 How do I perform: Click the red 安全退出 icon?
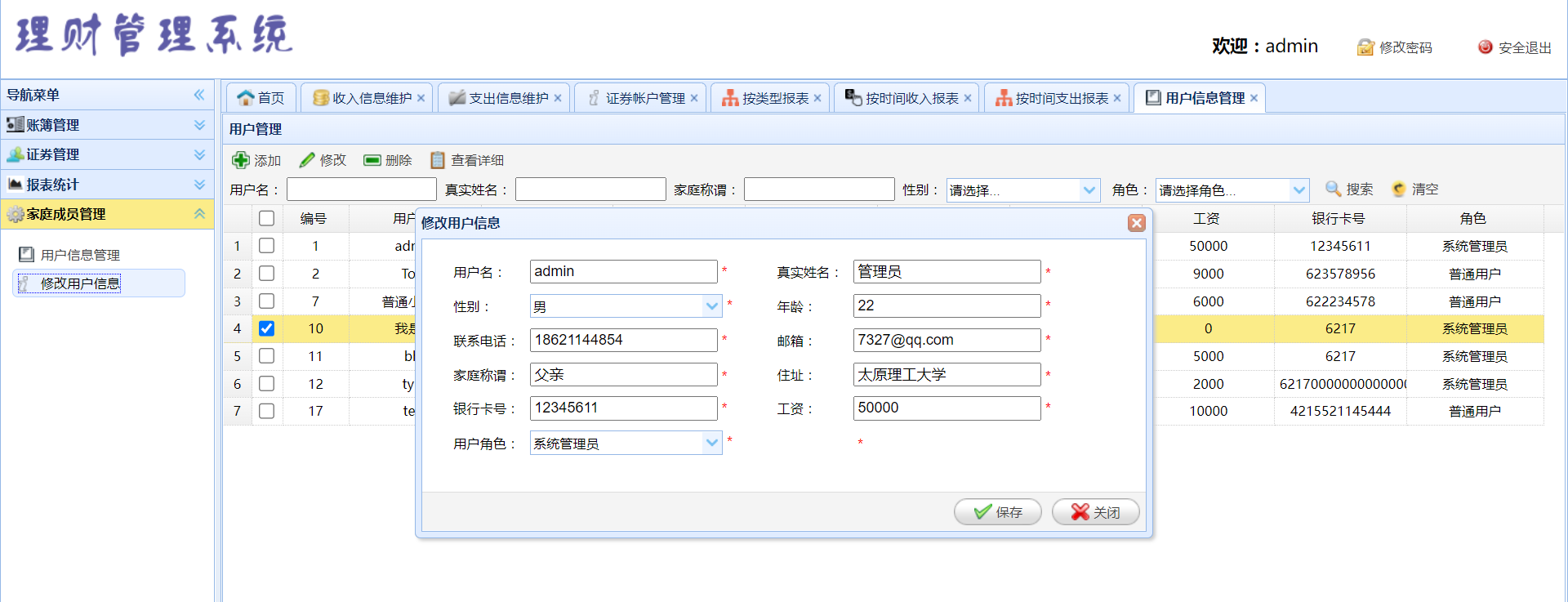click(x=1486, y=47)
